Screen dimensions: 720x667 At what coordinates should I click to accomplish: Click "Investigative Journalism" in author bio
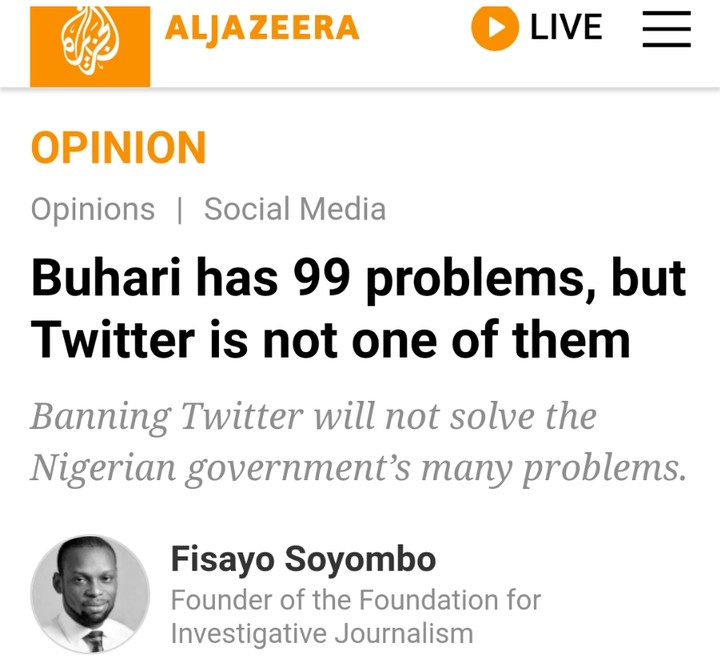321,633
